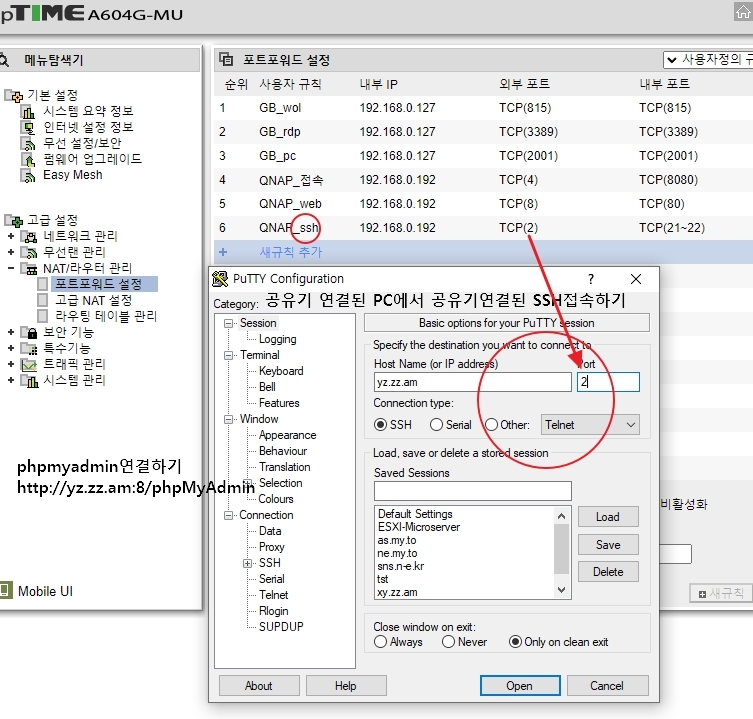Click the Load saved session button
The width and height of the screenshot is (753, 719).
coord(607,517)
